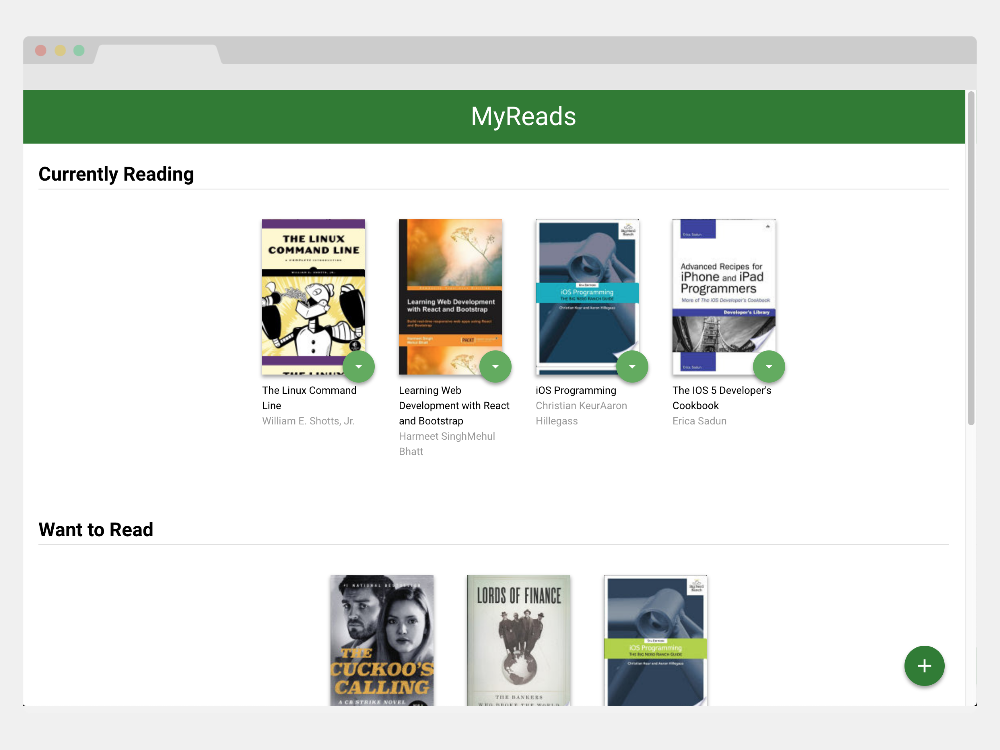
Task: Select the browser tab in the title bar
Action: click(x=158, y=54)
